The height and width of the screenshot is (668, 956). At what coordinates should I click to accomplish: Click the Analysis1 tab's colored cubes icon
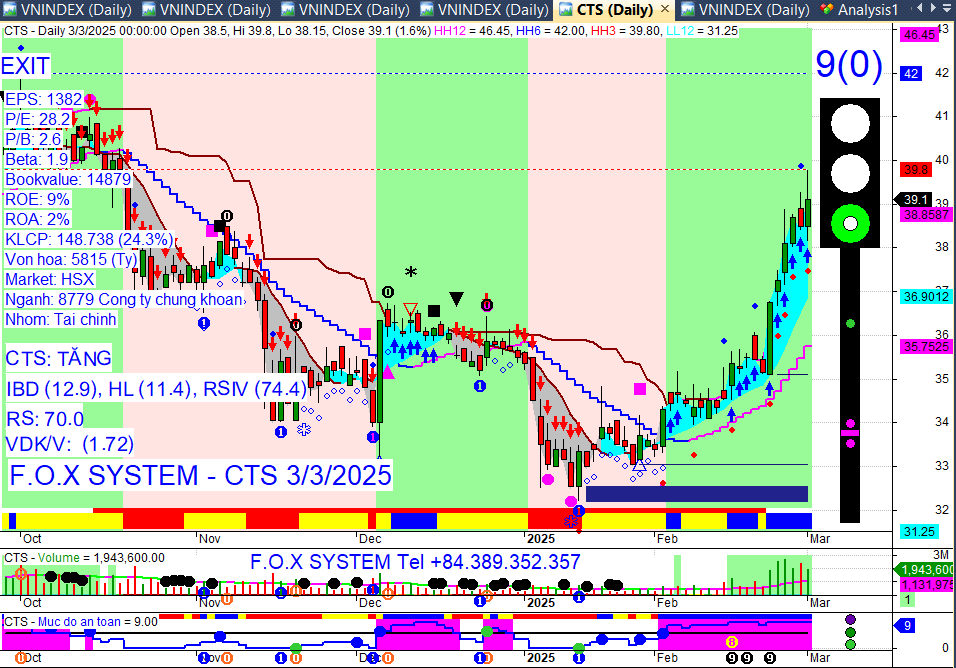pos(827,10)
